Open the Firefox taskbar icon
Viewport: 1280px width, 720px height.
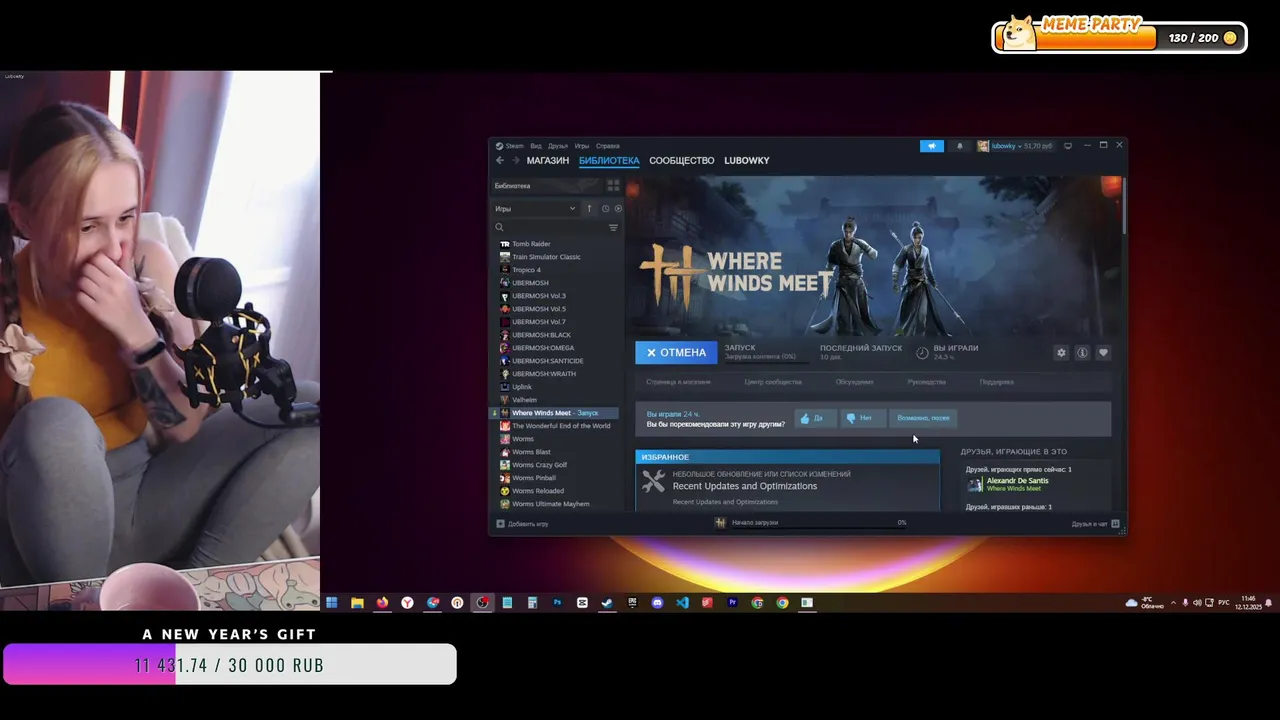(x=382, y=603)
